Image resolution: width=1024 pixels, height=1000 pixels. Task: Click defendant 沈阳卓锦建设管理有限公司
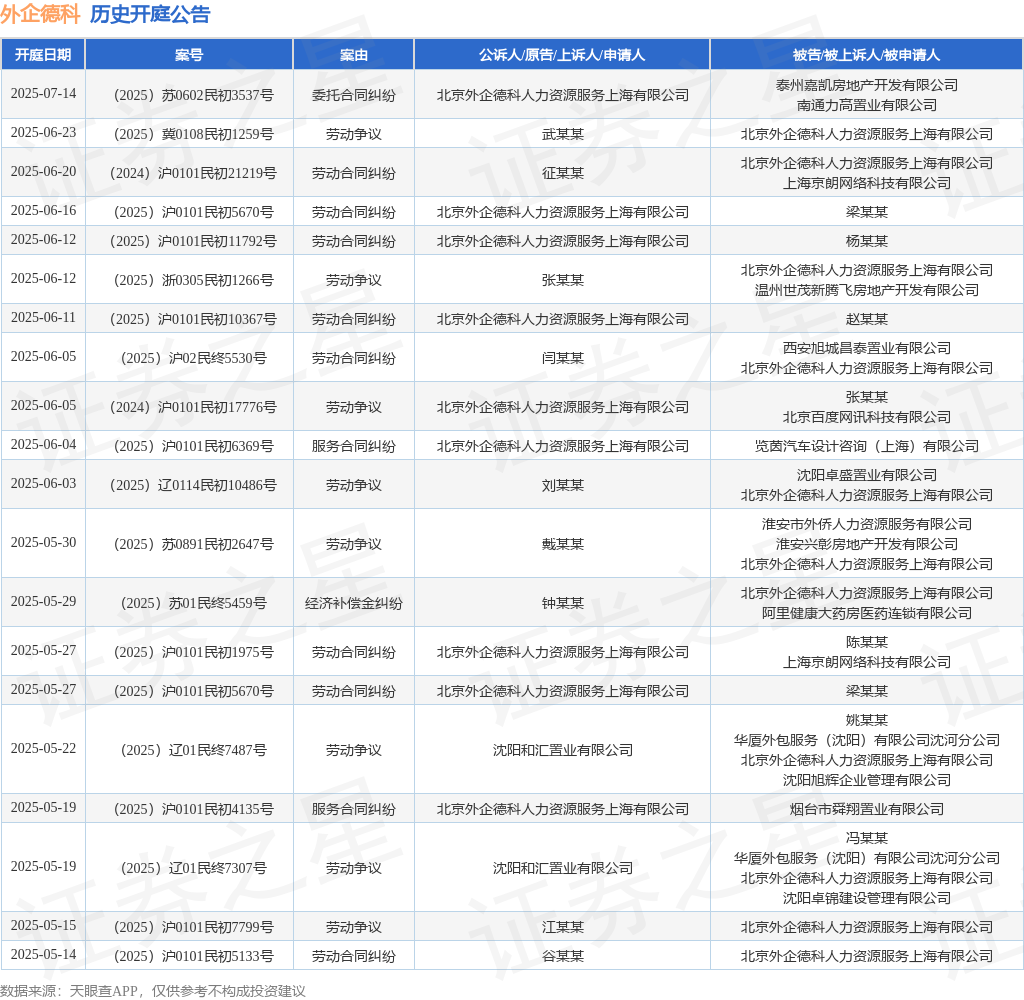point(867,897)
